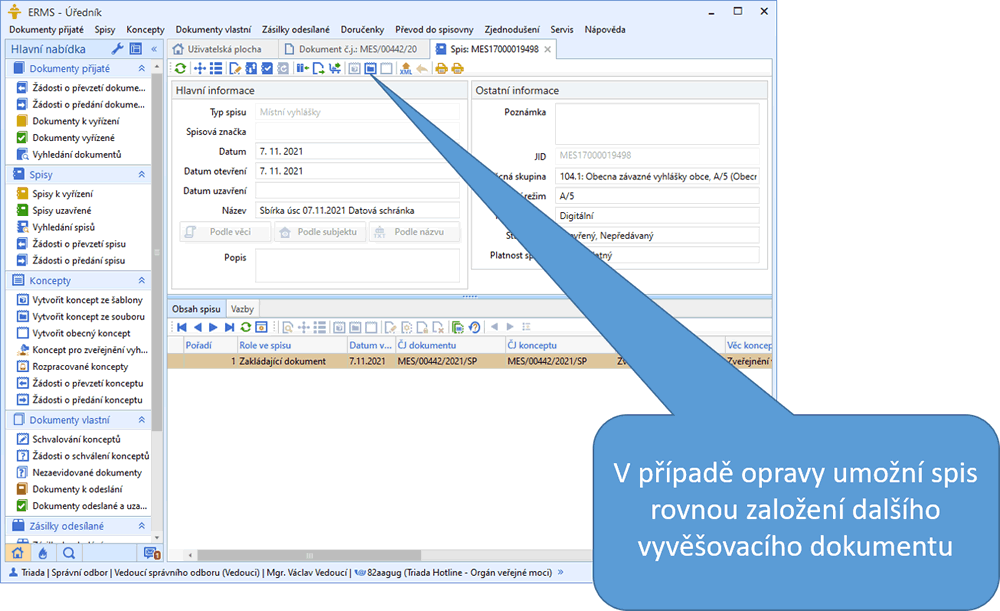
Task: Click the XML export icon in the toolbar
Action: [405, 69]
